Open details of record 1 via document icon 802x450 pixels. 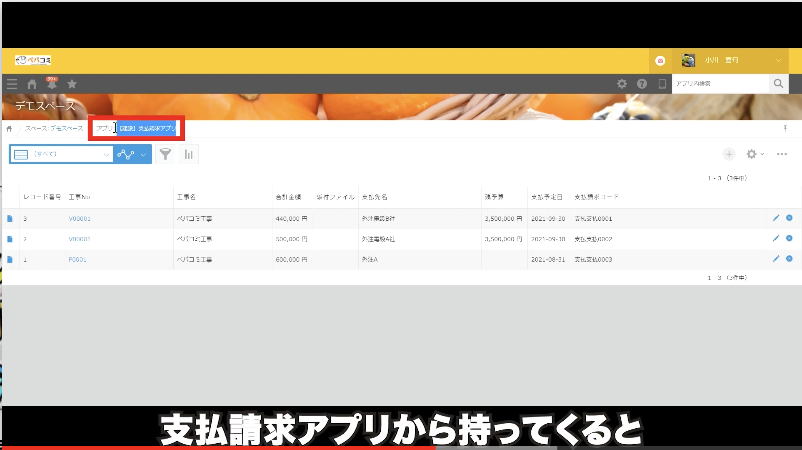[x=10, y=259]
